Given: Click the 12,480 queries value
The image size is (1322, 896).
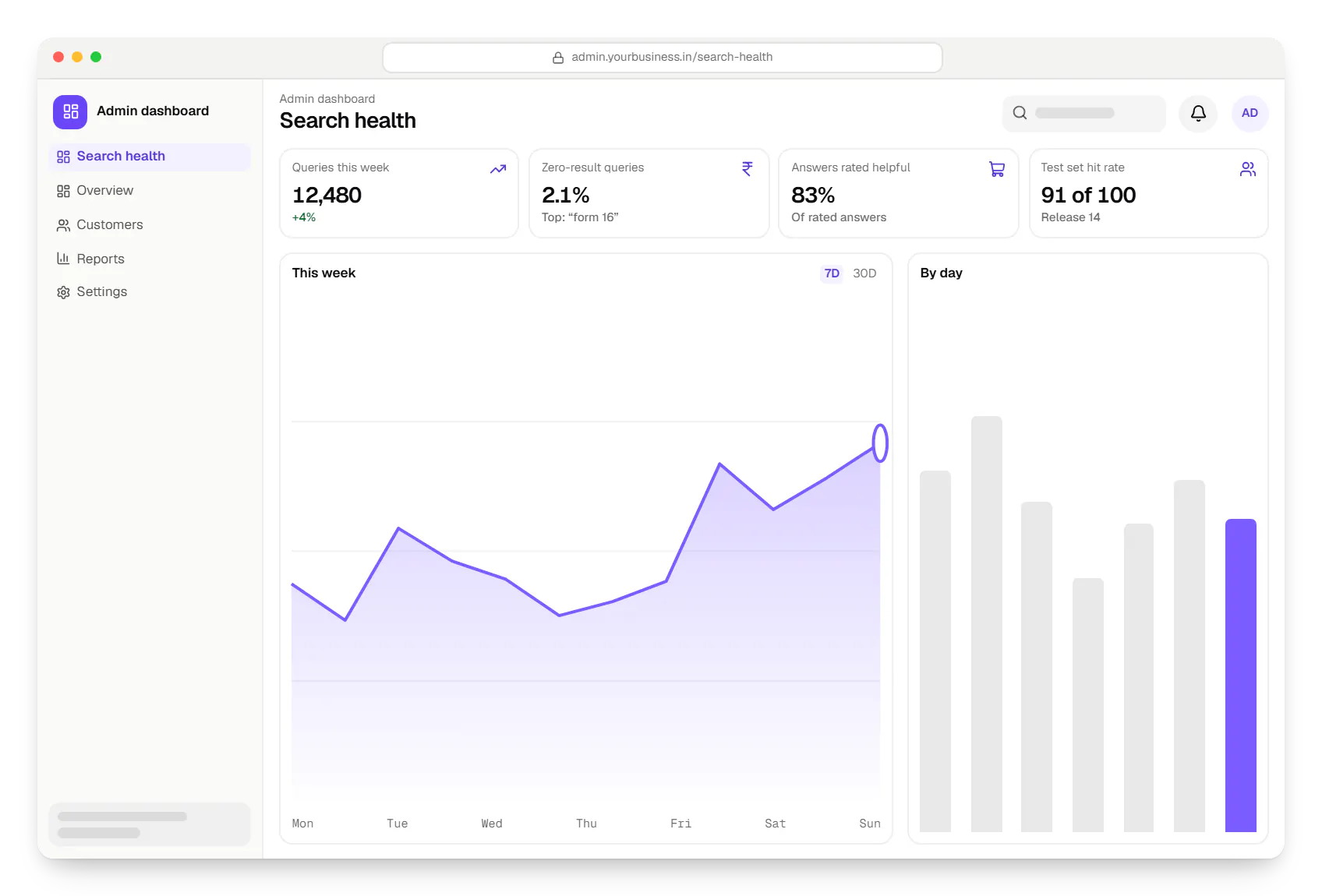Looking at the screenshot, I should click(x=327, y=195).
